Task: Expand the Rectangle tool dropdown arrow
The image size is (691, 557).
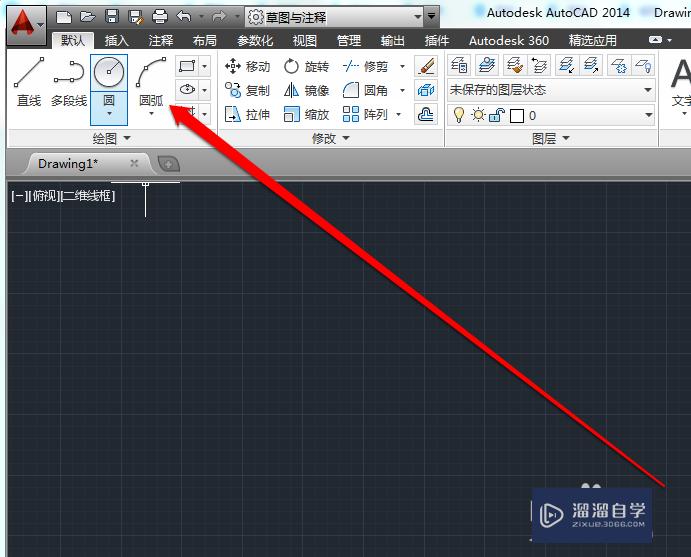Action: pos(204,67)
